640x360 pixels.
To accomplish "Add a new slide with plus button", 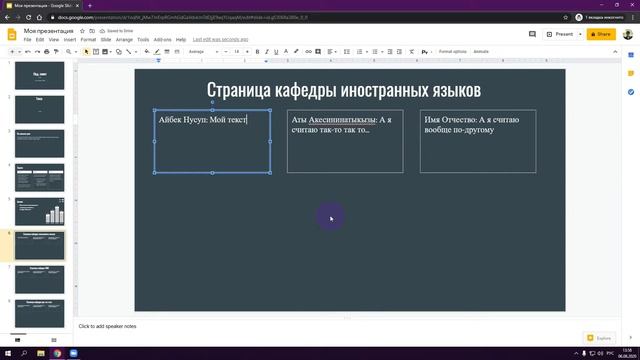I will pyautogui.click(x=12, y=52).
